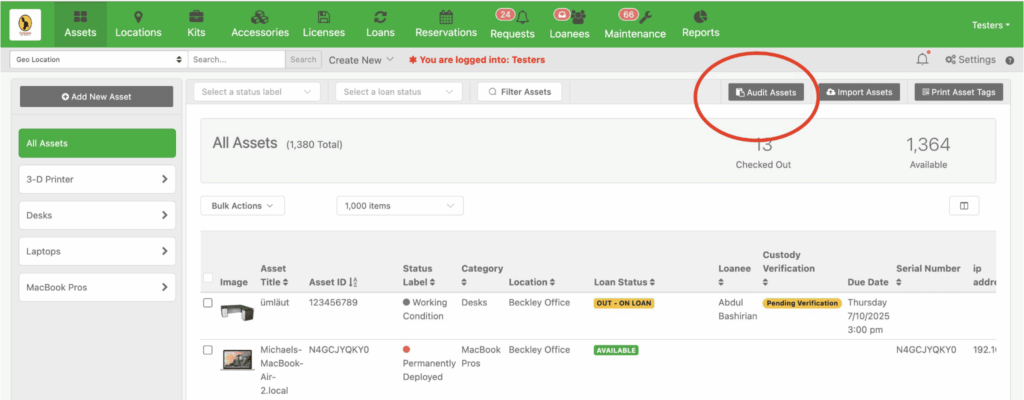The image size is (1024, 400).
Task: Open the Select a loan status dropdown
Action: click(x=398, y=92)
